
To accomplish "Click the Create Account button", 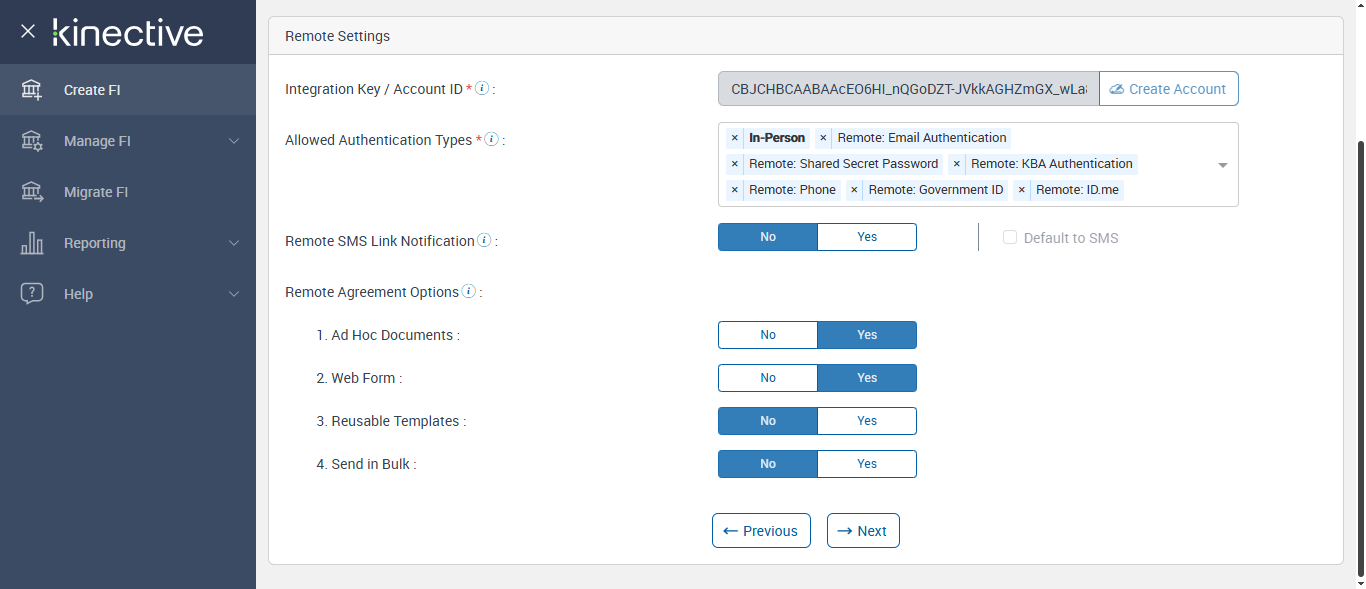I will 1168,89.
